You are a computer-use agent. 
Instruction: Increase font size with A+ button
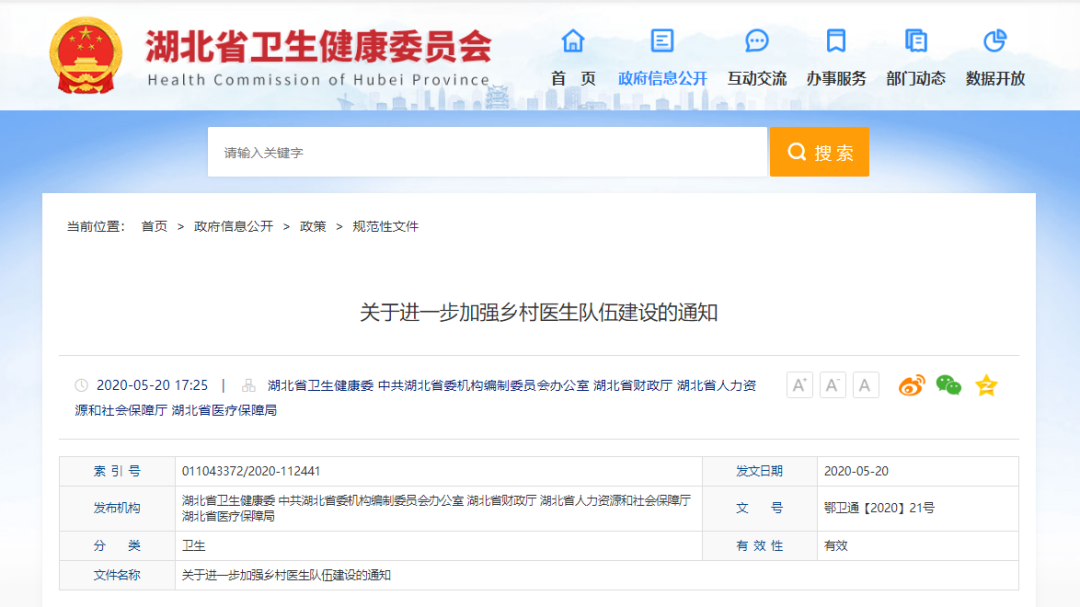coord(799,385)
